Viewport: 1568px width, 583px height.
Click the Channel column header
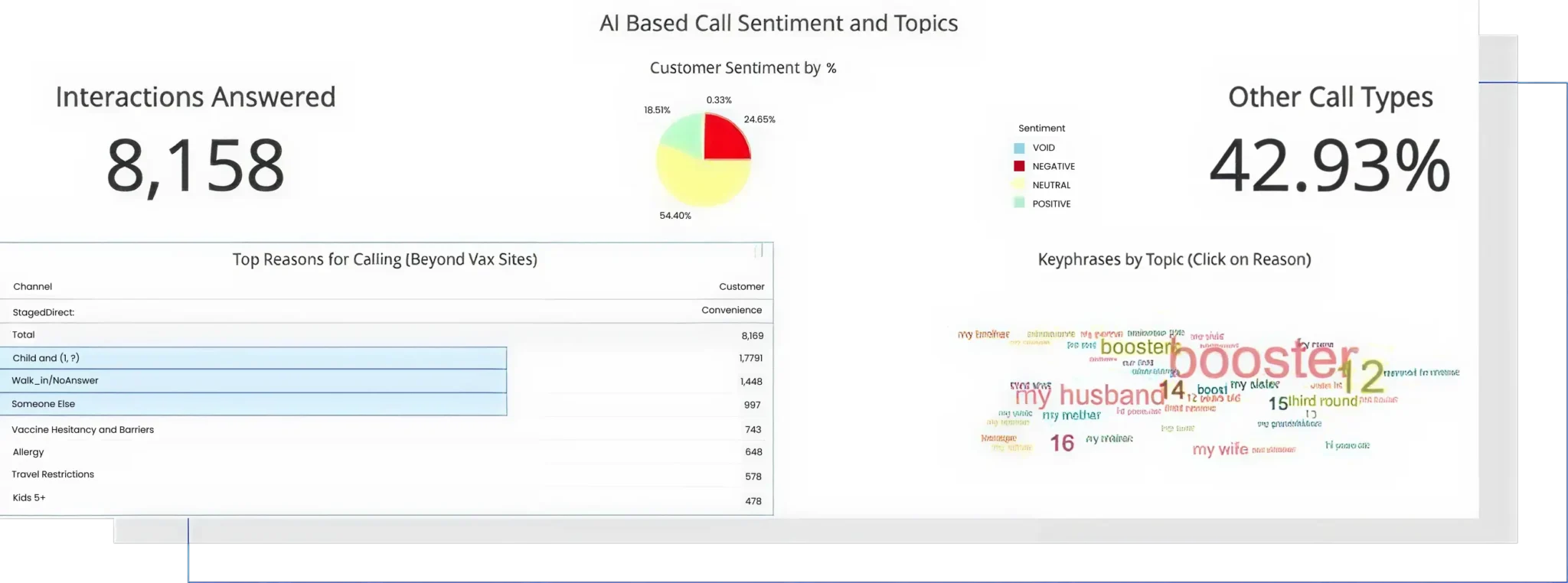click(32, 287)
